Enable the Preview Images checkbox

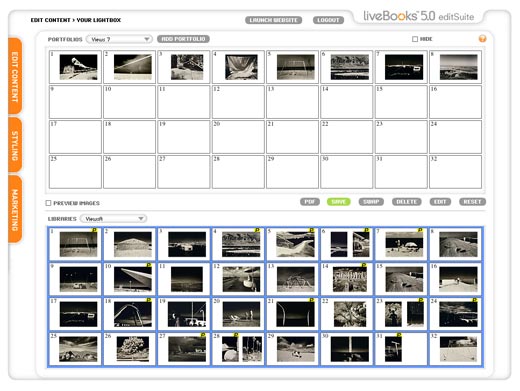[x=48, y=203]
